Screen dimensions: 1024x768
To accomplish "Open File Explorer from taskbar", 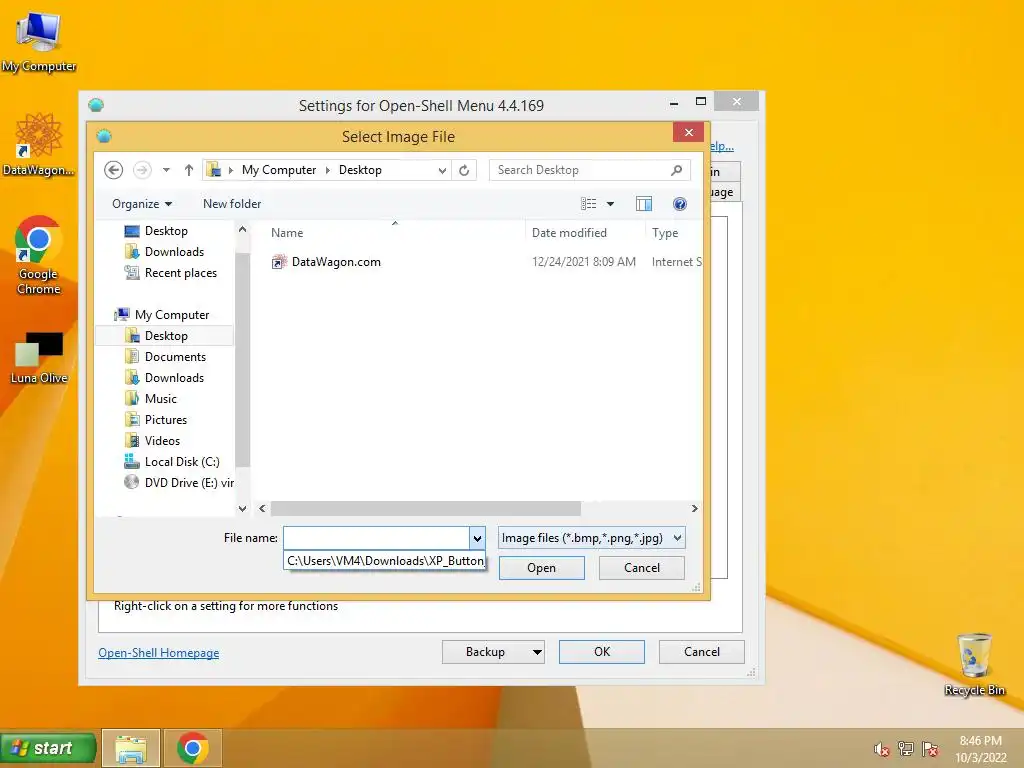I will pyautogui.click(x=131, y=748).
